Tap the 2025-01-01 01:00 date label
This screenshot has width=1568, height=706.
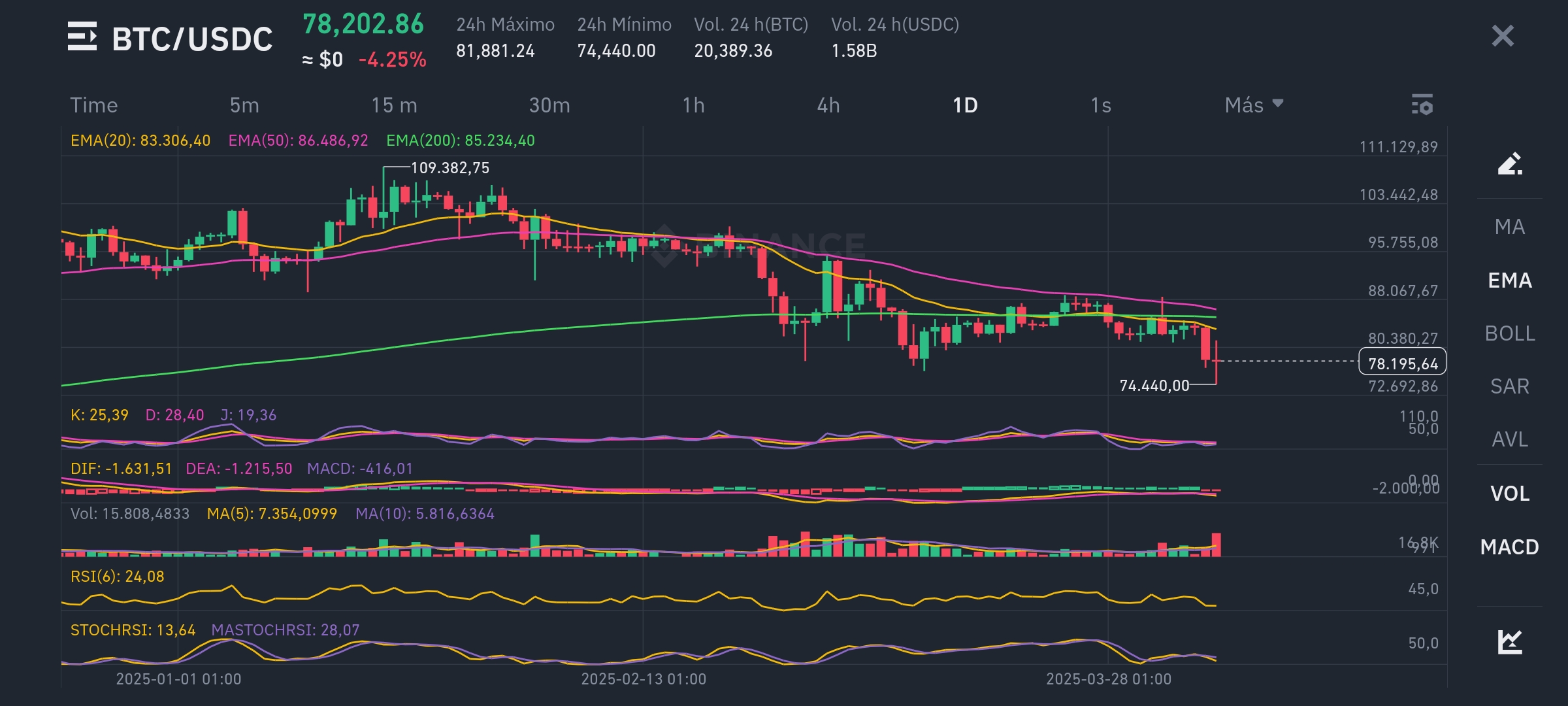click(178, 679)
